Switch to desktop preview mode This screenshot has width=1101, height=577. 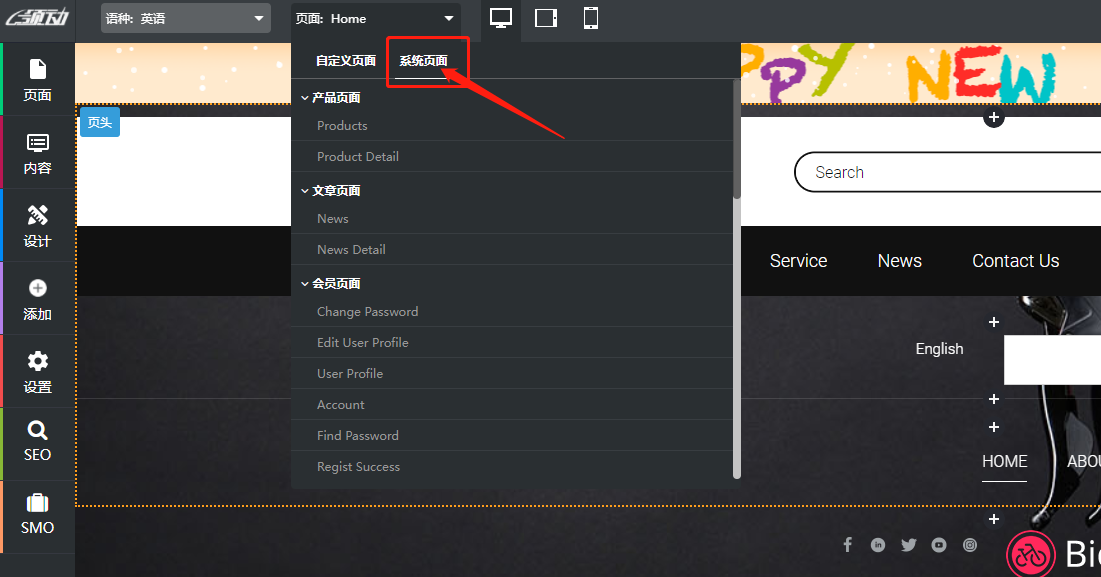point(501,18)
